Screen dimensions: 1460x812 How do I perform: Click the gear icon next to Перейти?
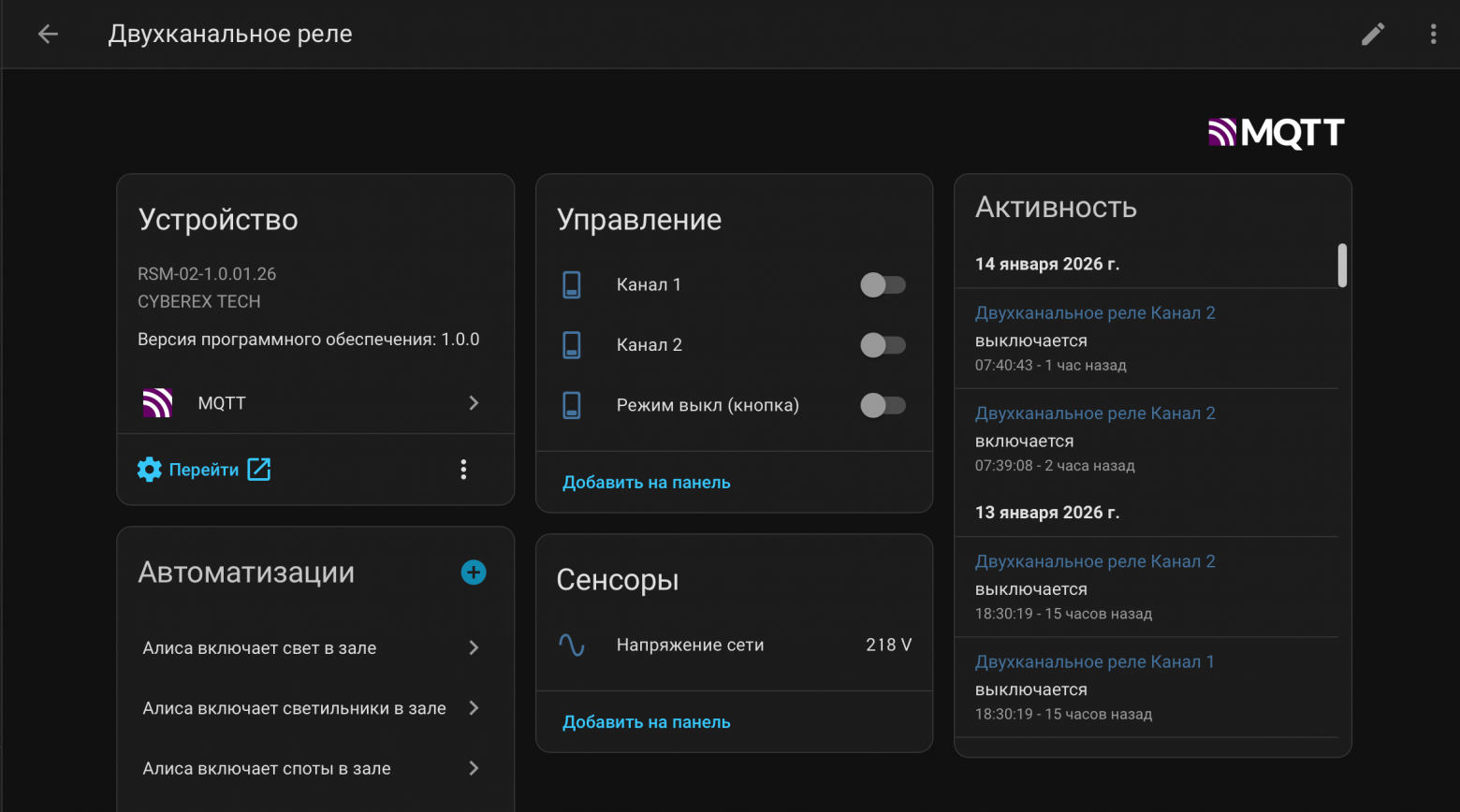tap(149, 469)
